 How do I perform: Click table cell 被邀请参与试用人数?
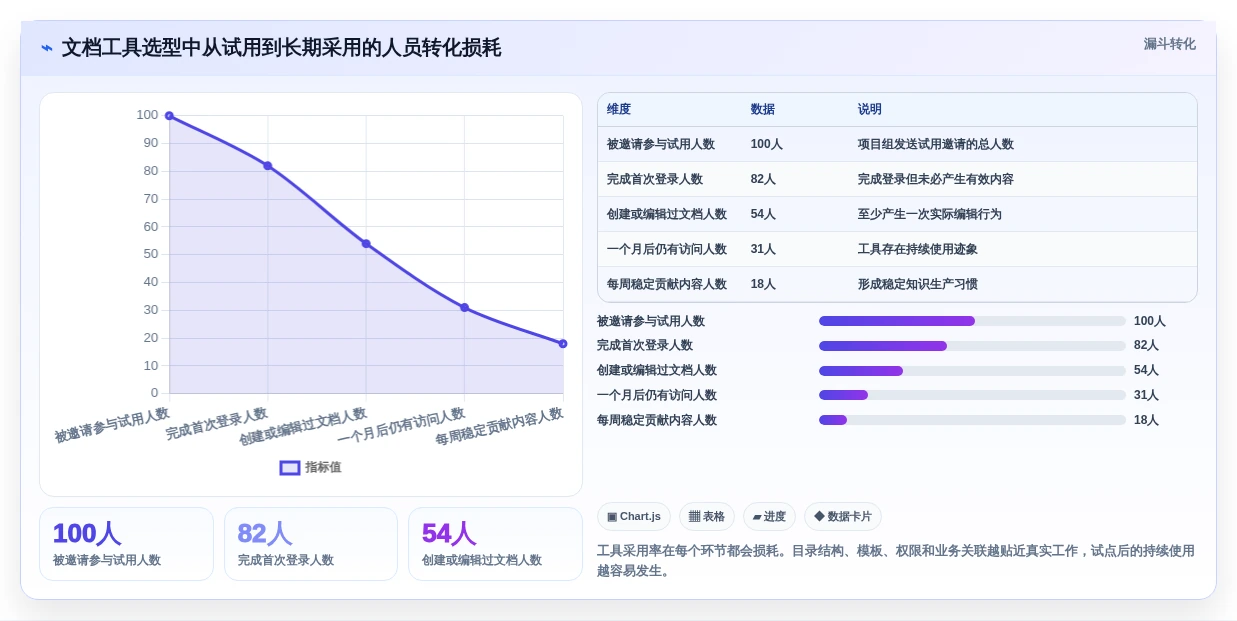(661, 144)
